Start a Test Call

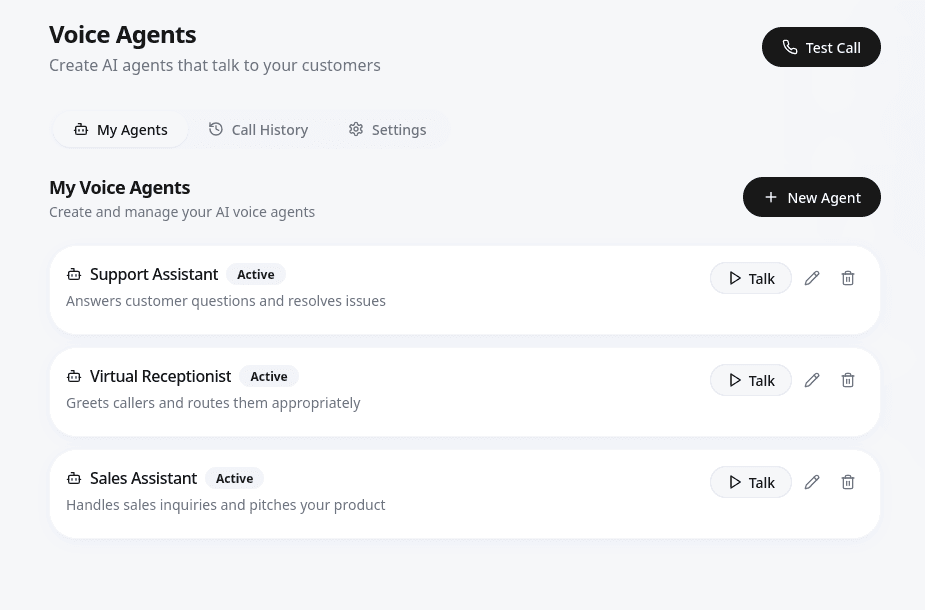tap(821, 47)
